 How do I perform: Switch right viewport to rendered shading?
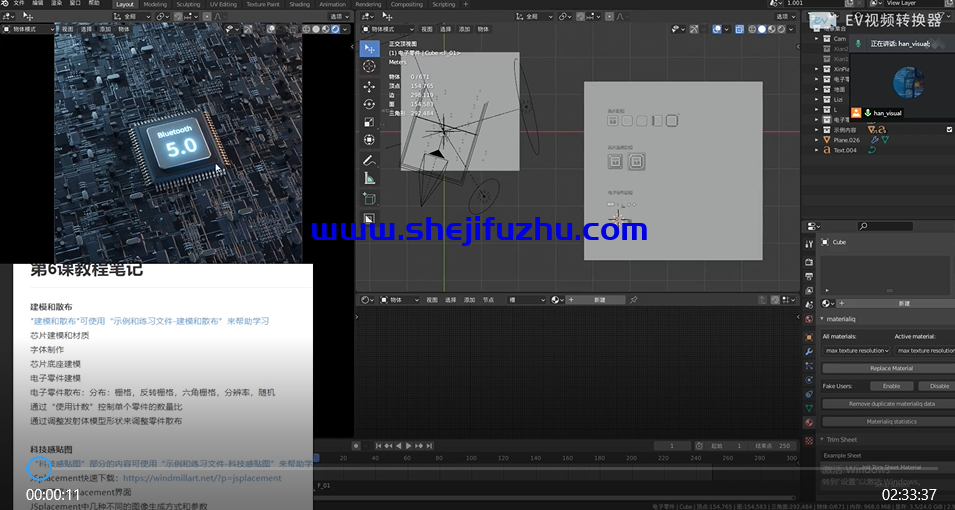(x=780, y=29)
